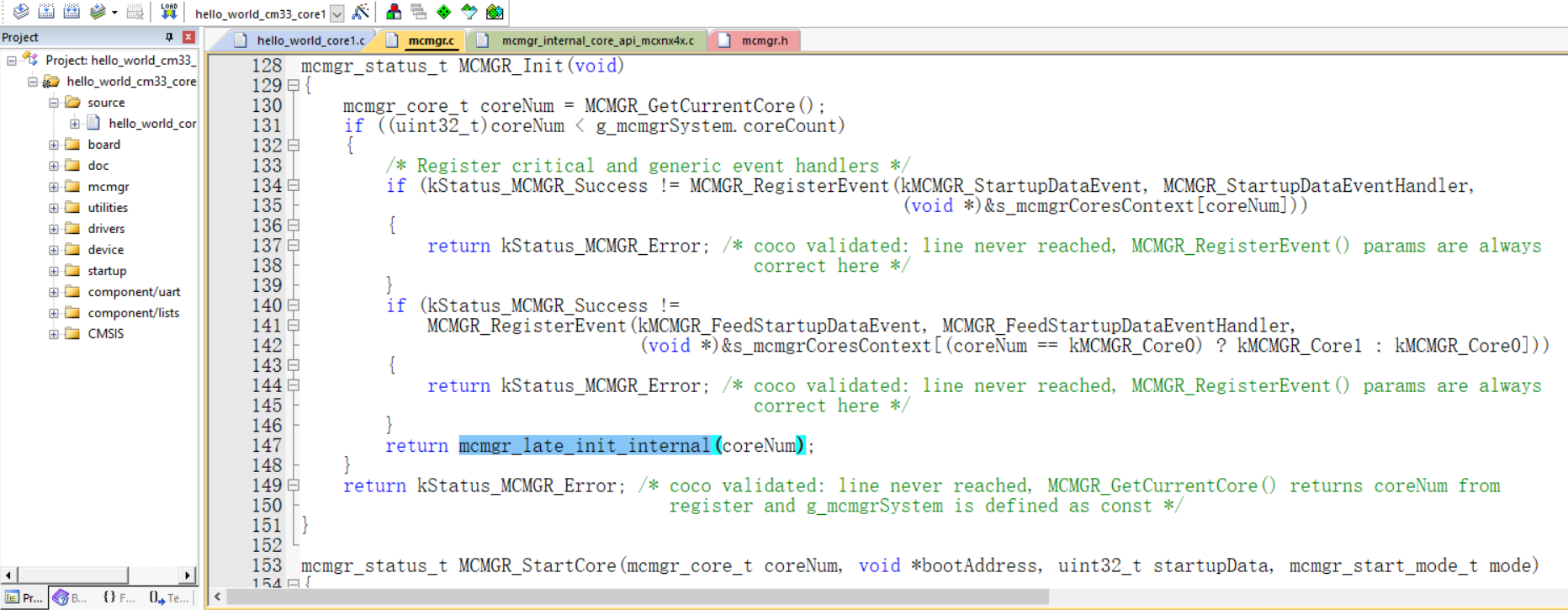1568x610 pixels.
Task: Click the Translate file toolbar icon
Action: pyautogui.click(x=21, y=12)
